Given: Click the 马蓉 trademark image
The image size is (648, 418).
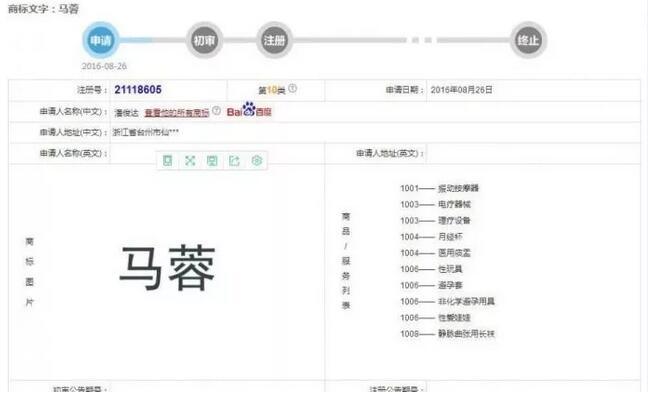Looking at the screenshot, I should coord(167,267).
